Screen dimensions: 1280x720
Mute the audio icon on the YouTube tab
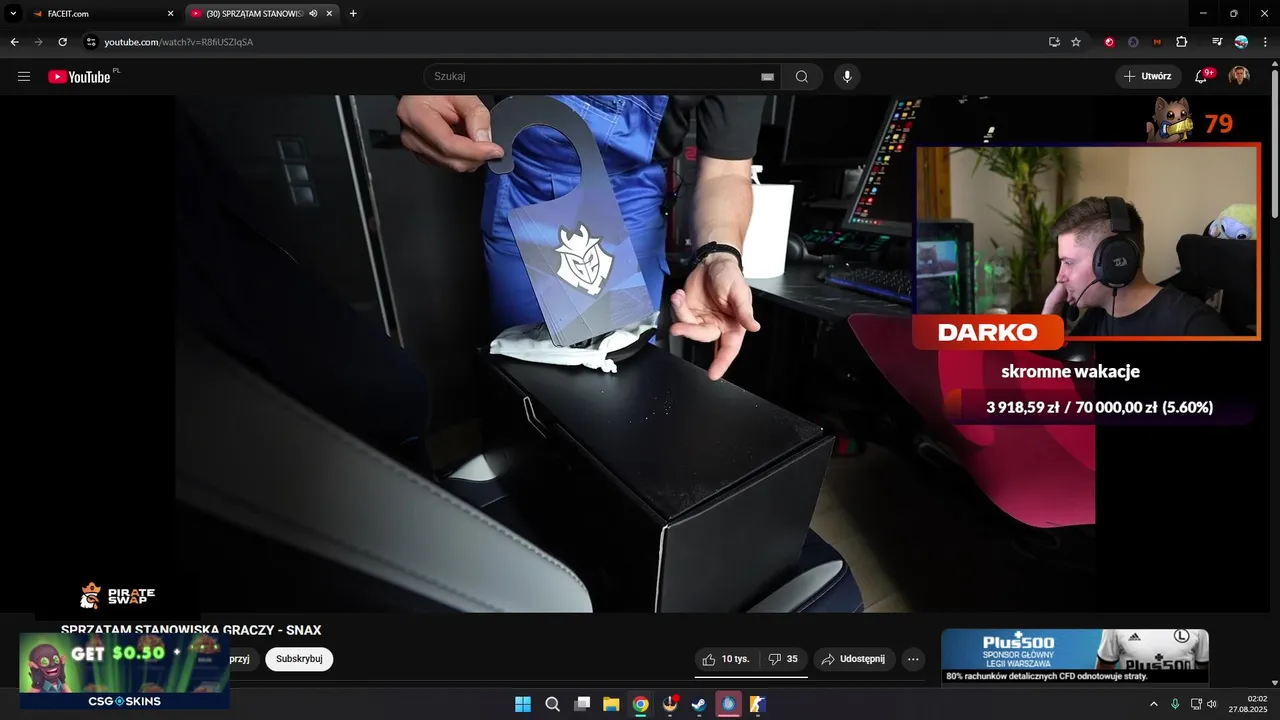coord(313,14)
